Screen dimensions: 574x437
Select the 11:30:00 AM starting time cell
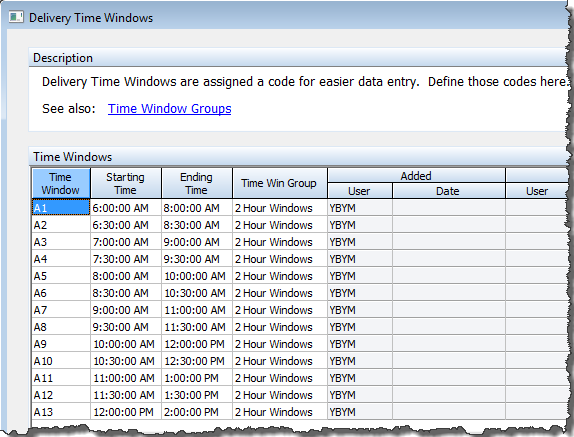pos(126,395)
